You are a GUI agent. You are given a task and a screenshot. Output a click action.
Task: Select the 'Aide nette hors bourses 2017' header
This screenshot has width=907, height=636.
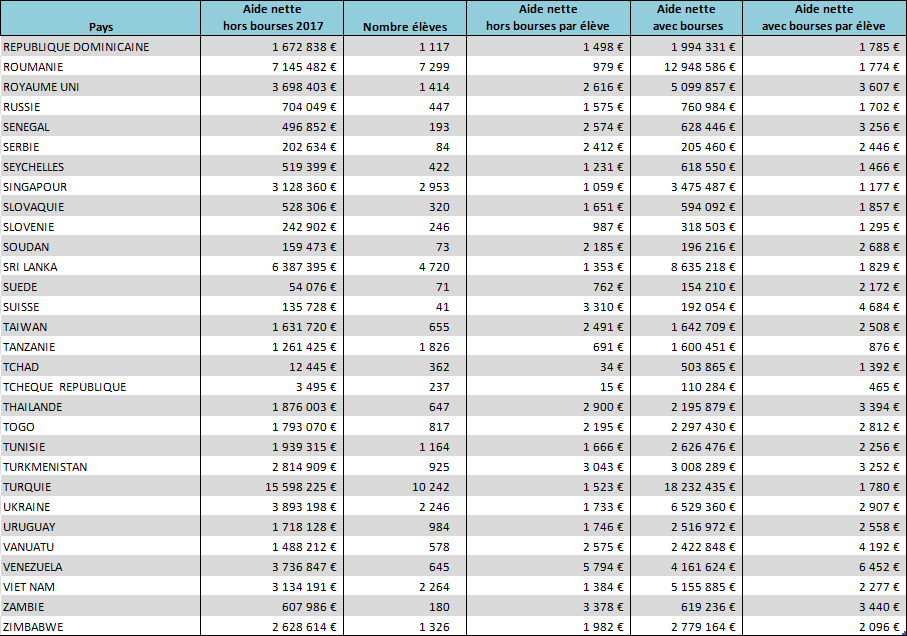click(x=270, y=18)
